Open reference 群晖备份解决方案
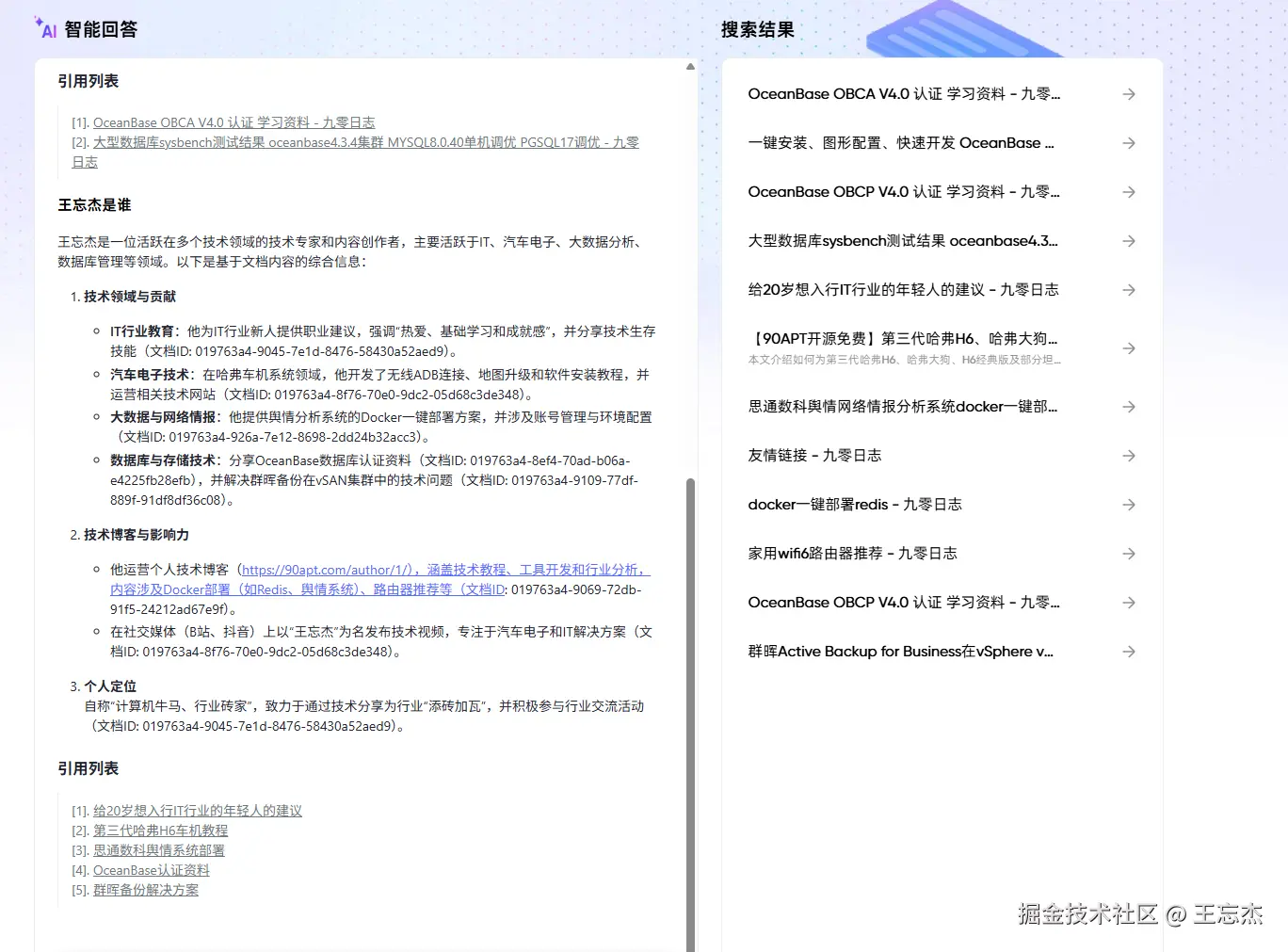Screen dimensions: 1288x952 pyautogui.click(x=146, y=890)
